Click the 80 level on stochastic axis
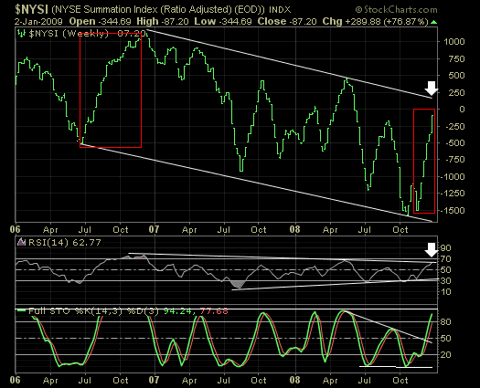480x388 pixels. 445,322
